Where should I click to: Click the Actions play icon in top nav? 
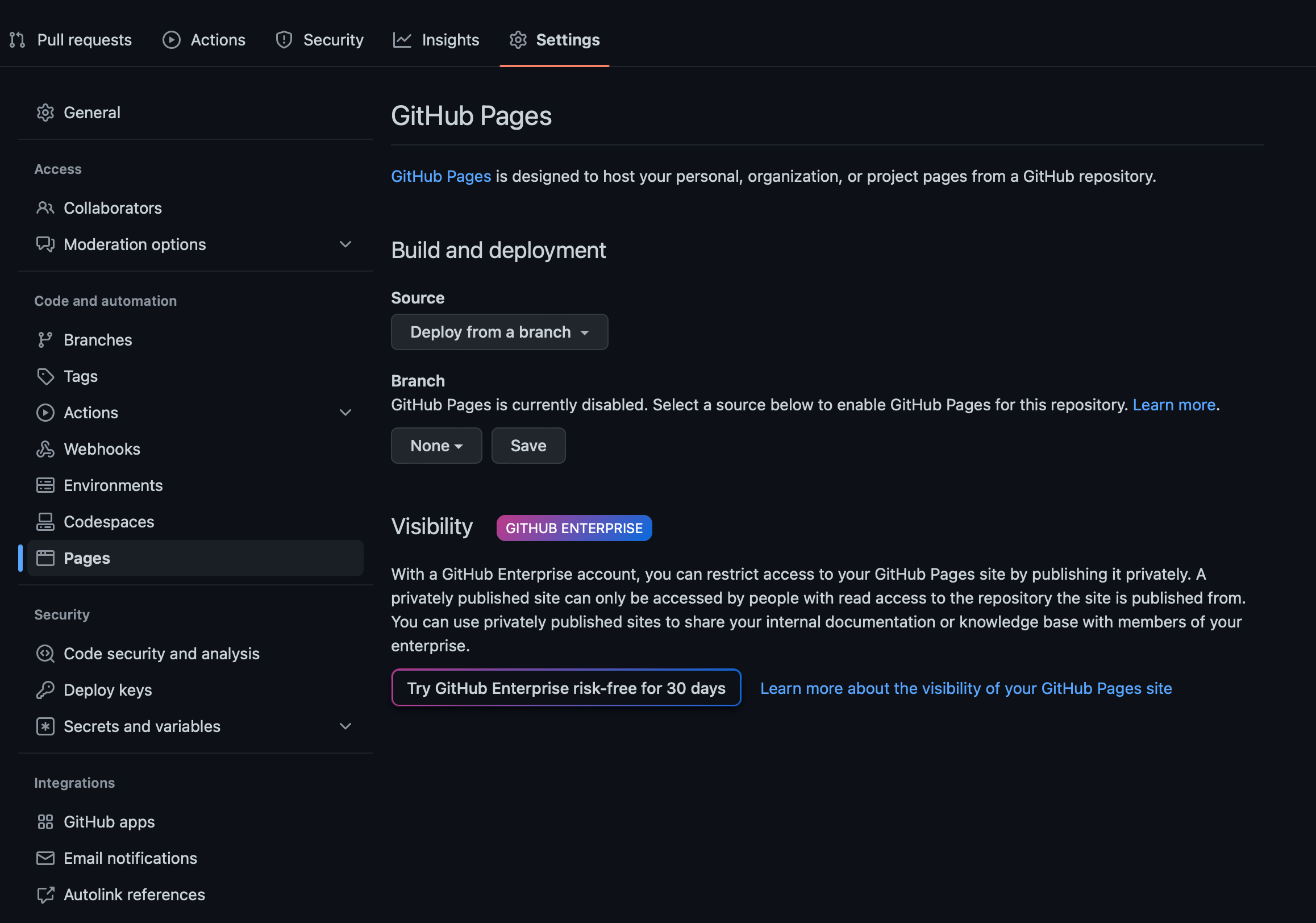(172, 40)
